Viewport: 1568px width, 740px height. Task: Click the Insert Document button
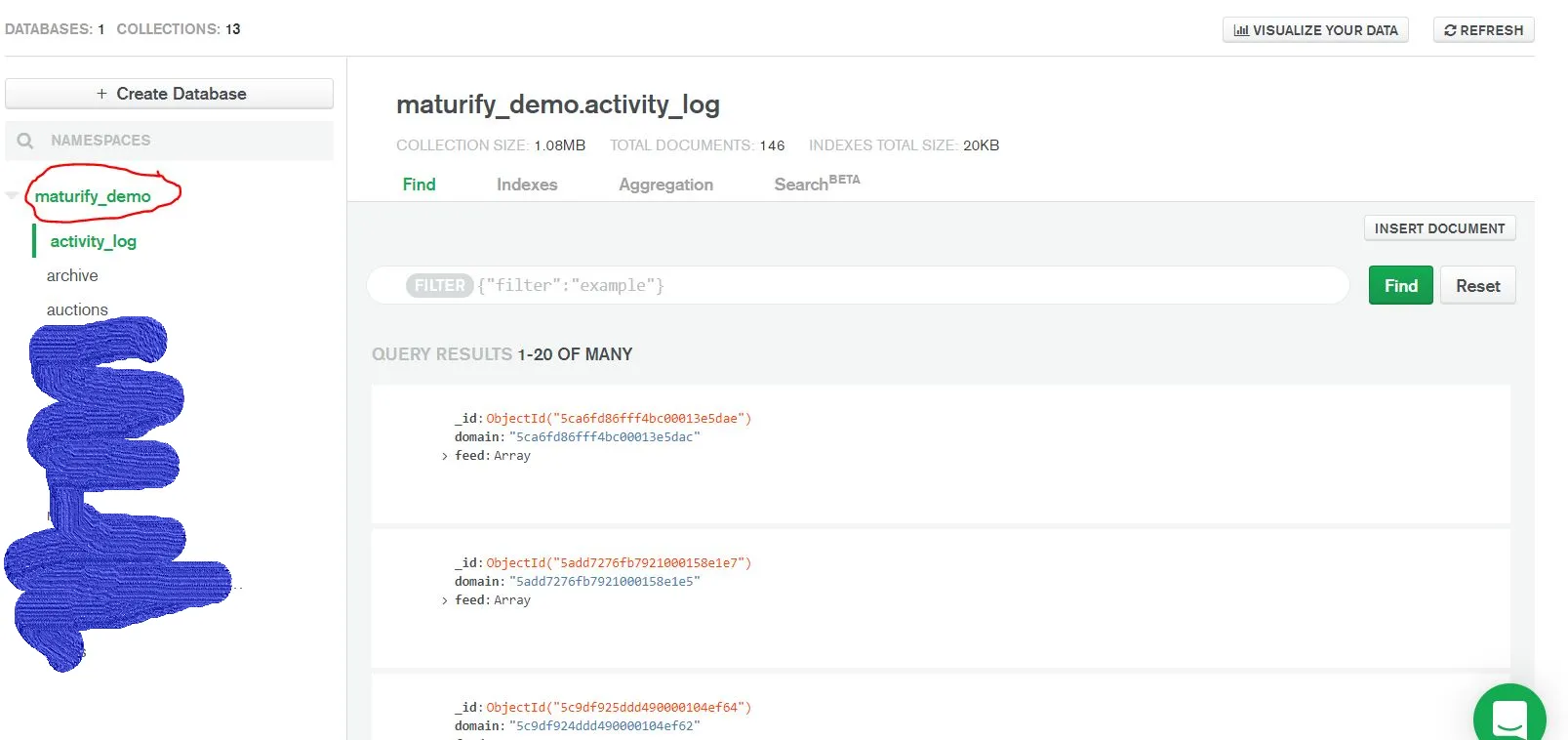click(1440, 228)
